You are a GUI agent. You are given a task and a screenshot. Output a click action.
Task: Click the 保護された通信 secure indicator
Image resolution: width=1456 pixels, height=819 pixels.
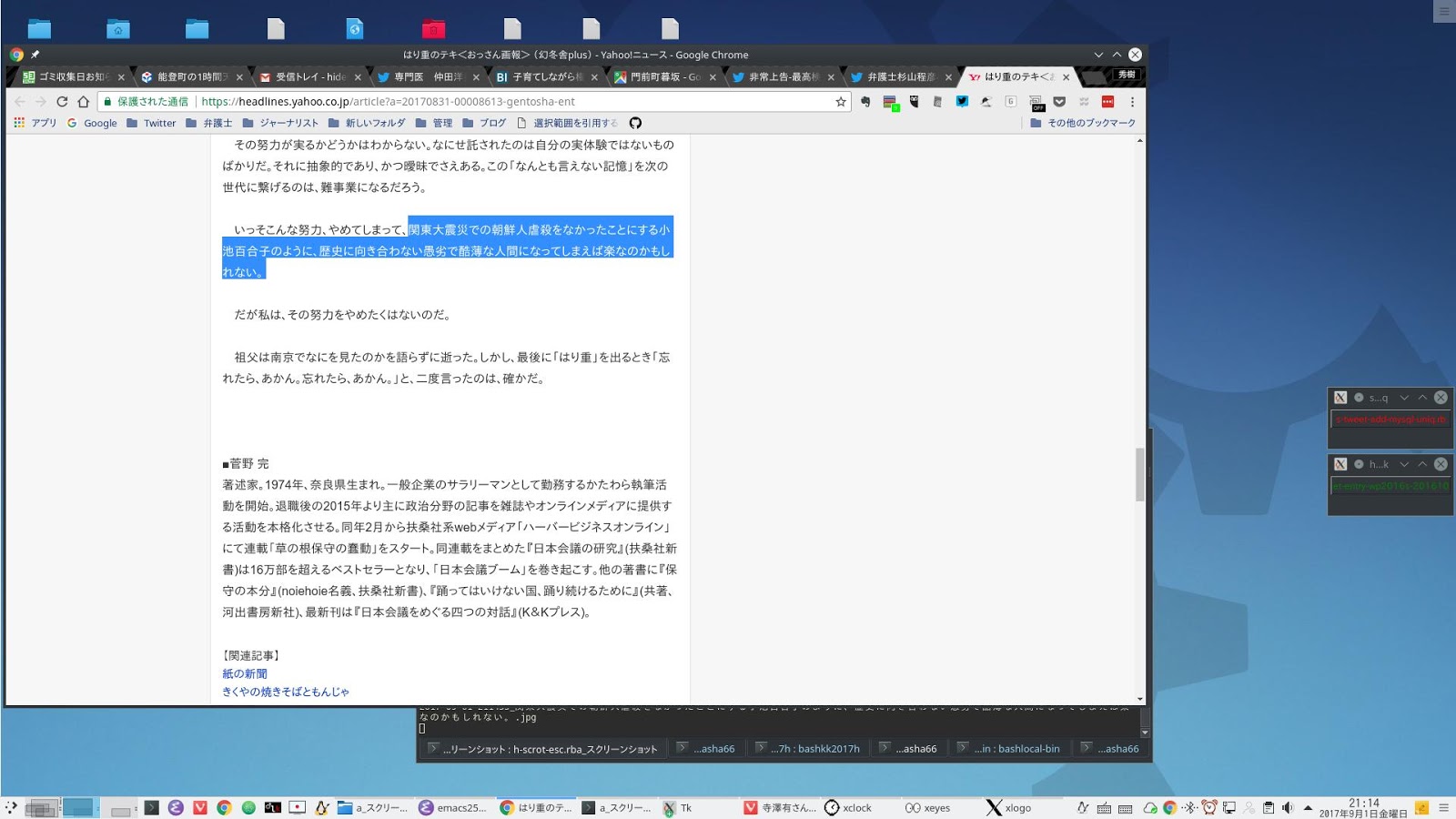[x=146, y=102]
